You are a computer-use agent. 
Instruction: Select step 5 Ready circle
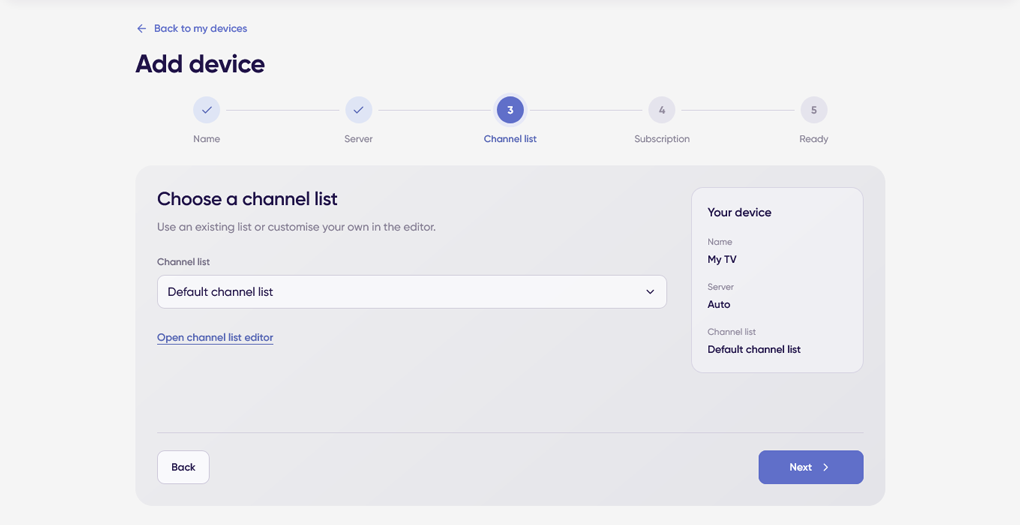pos(814,110)
